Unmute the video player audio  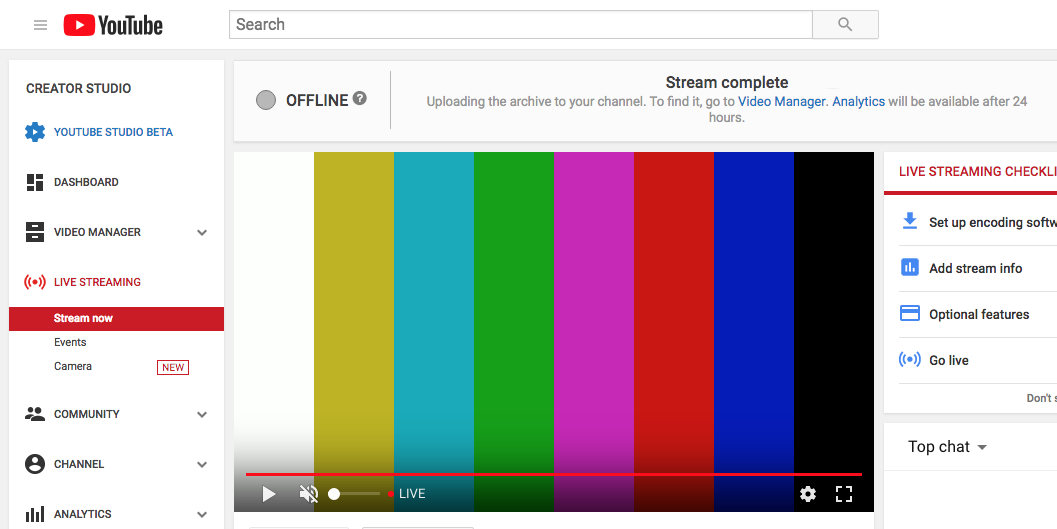(308, 493)
